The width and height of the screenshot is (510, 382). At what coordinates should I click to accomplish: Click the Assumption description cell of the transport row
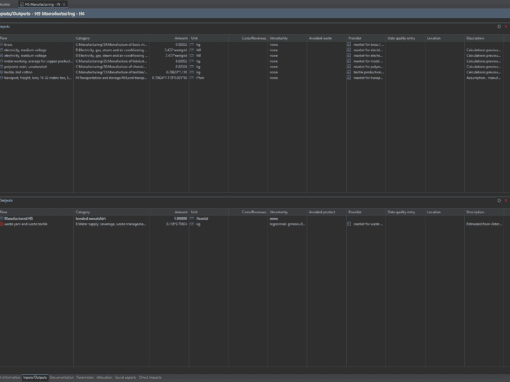tap(484, 78)
